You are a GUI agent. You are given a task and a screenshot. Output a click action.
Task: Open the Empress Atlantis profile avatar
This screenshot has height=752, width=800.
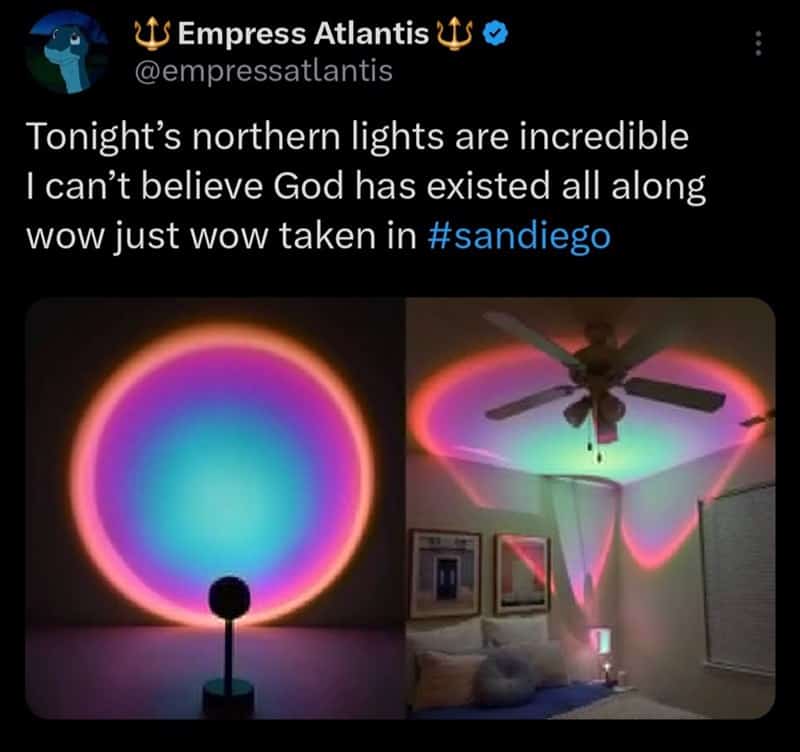tap(68, 53)
